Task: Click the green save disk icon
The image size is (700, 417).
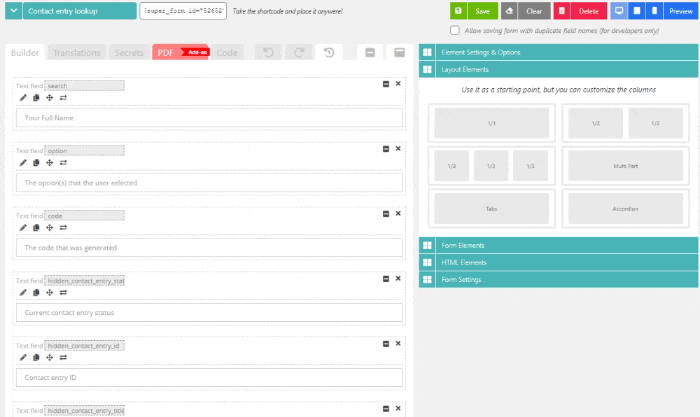Action: (458, 11)
